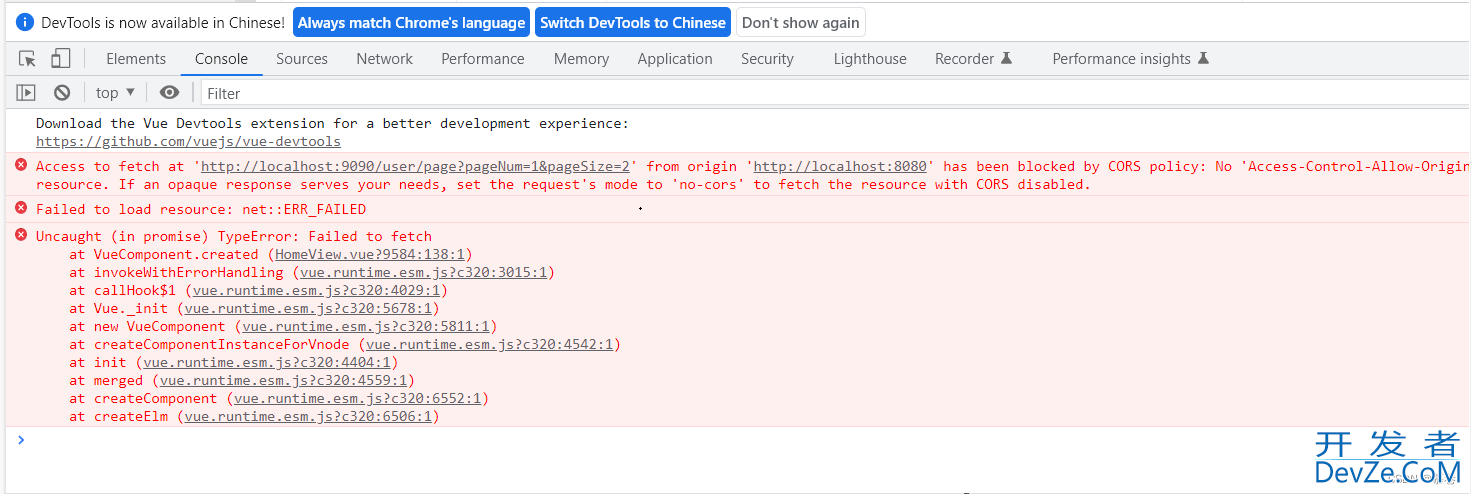Click error icon beside Uncaught TypeError
Screen dimensions: 1471x494
[x=21, y=235]
